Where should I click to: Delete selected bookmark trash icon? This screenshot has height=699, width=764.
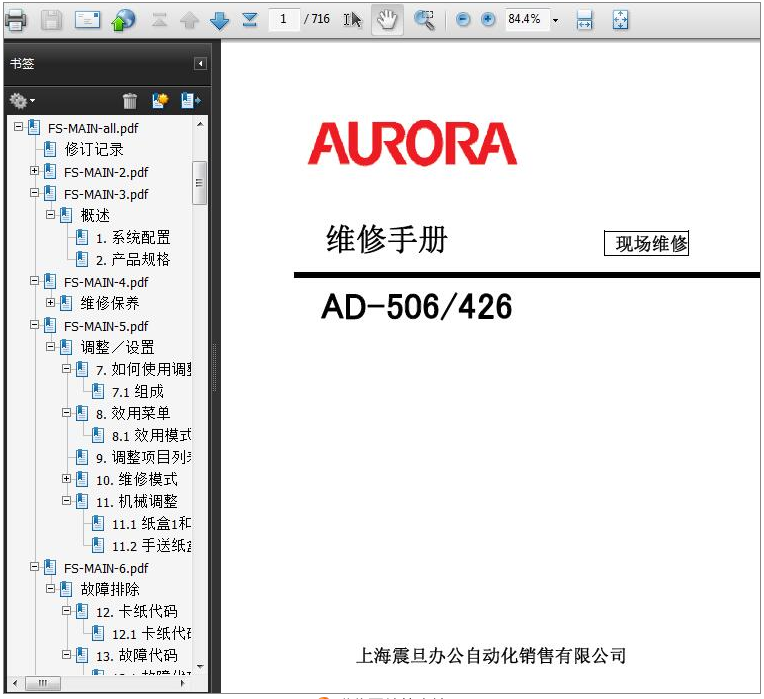pyautogui.click(x=130, y=101)
